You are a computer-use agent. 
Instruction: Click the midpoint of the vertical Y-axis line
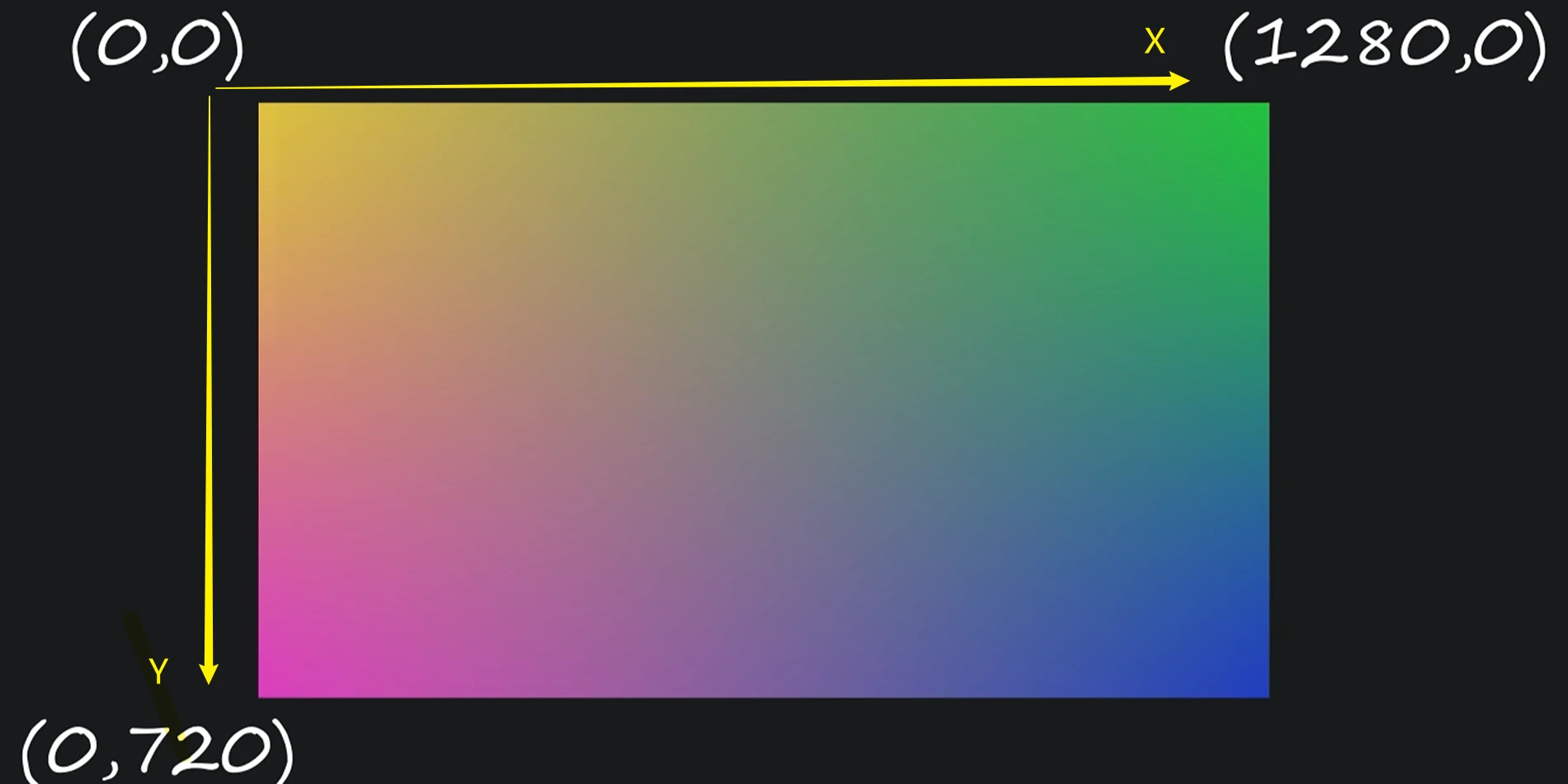(210, 387)
